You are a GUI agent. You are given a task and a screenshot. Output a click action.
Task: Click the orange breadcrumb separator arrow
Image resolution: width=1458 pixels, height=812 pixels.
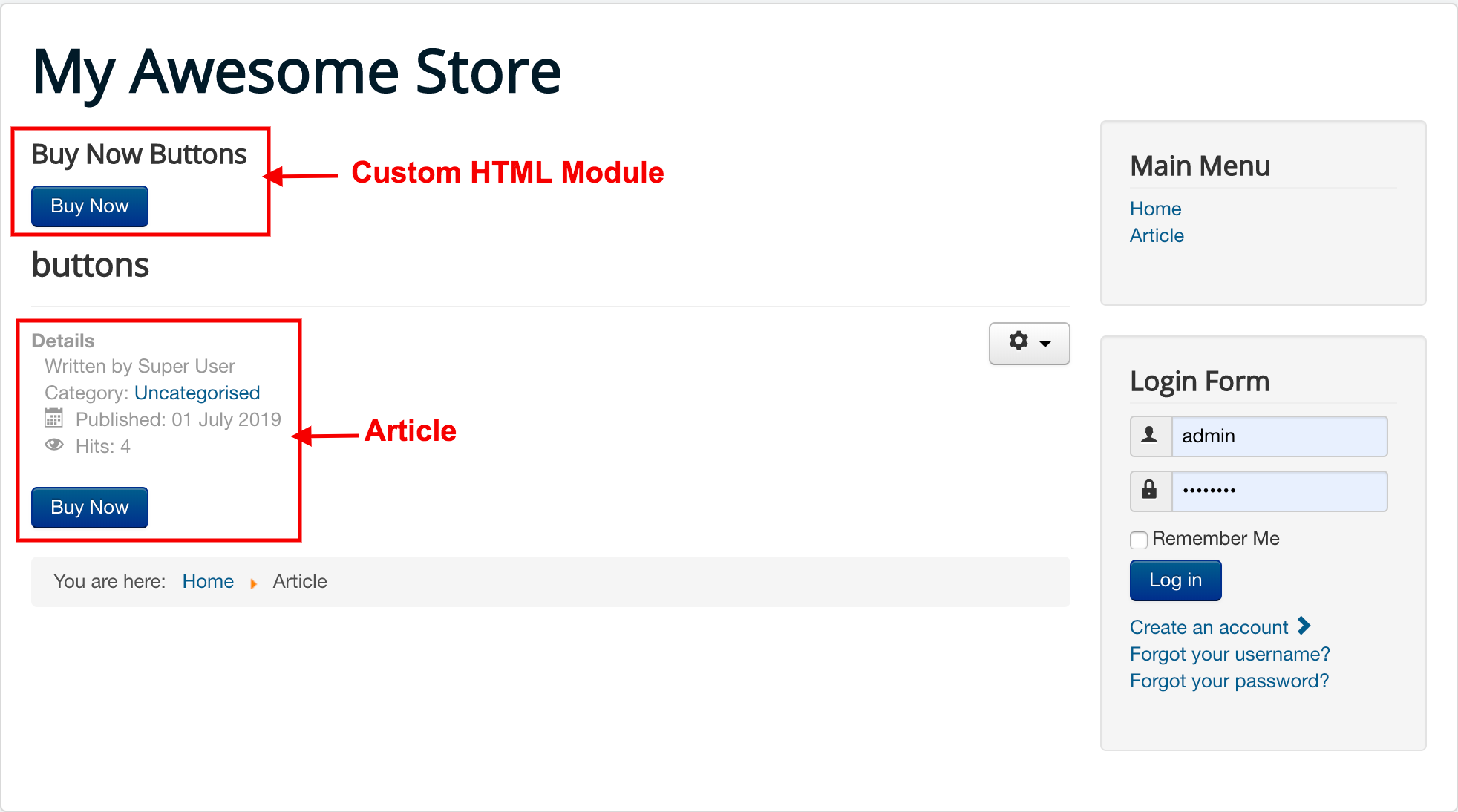pos(254,583)
